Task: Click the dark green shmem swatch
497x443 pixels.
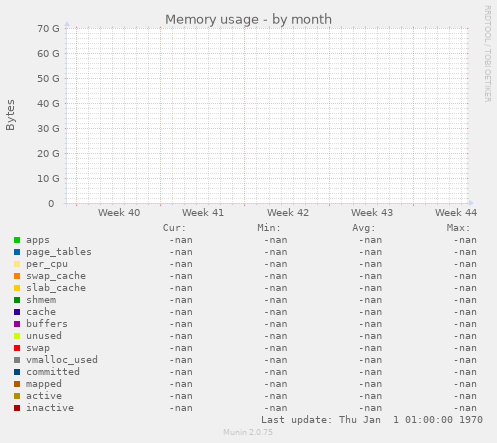Action: click(x=17, y=300)
